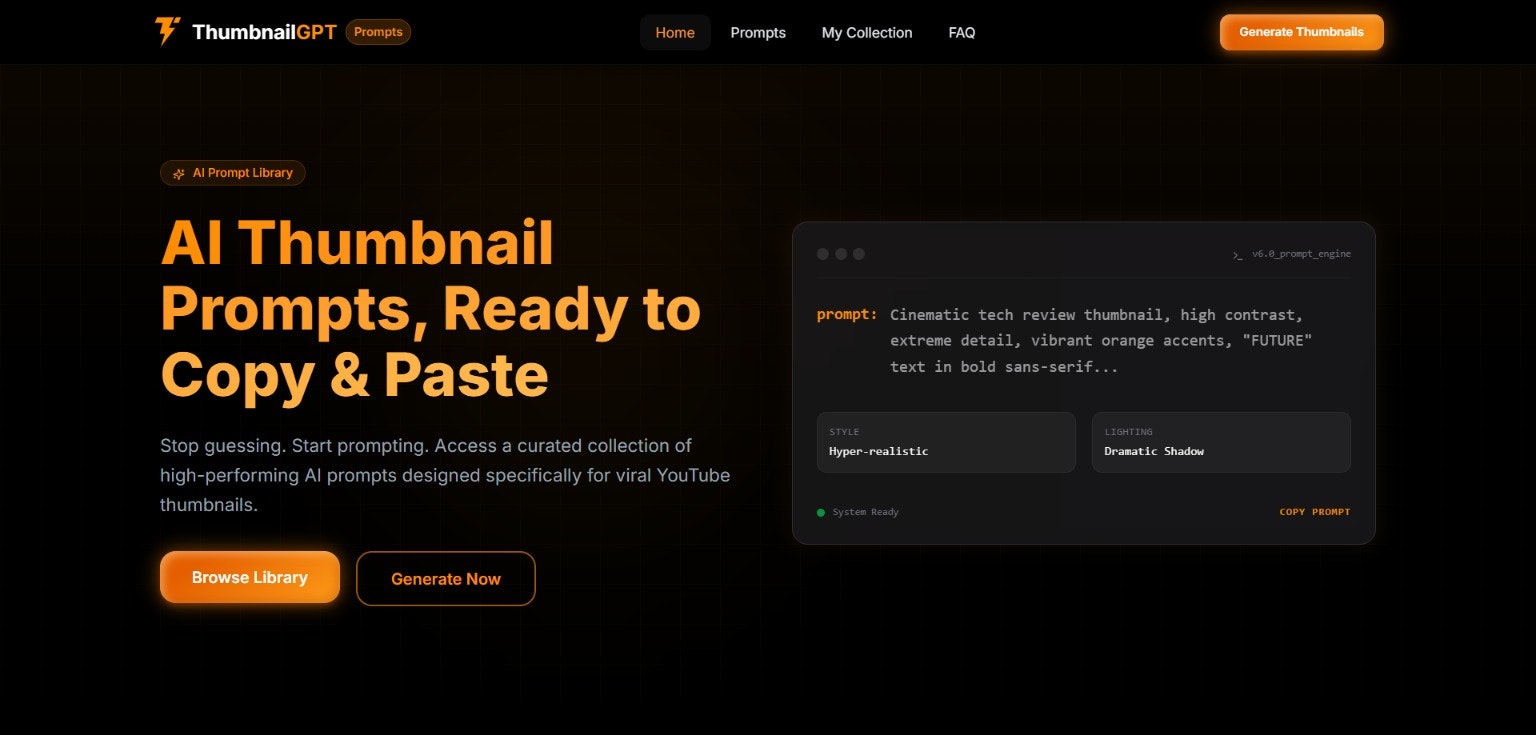The height and width of the screenshot is (735, 1536).
Task: Click the rightmost window dot on the terminal card
Action: point(859,254)
